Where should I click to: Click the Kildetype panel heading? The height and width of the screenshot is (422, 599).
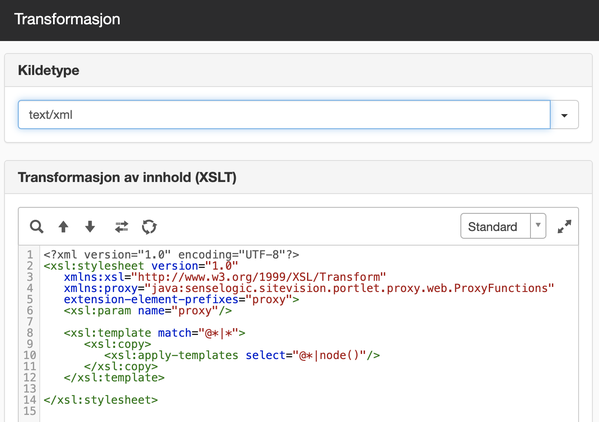pyautogui.click(x=49, y=70)
